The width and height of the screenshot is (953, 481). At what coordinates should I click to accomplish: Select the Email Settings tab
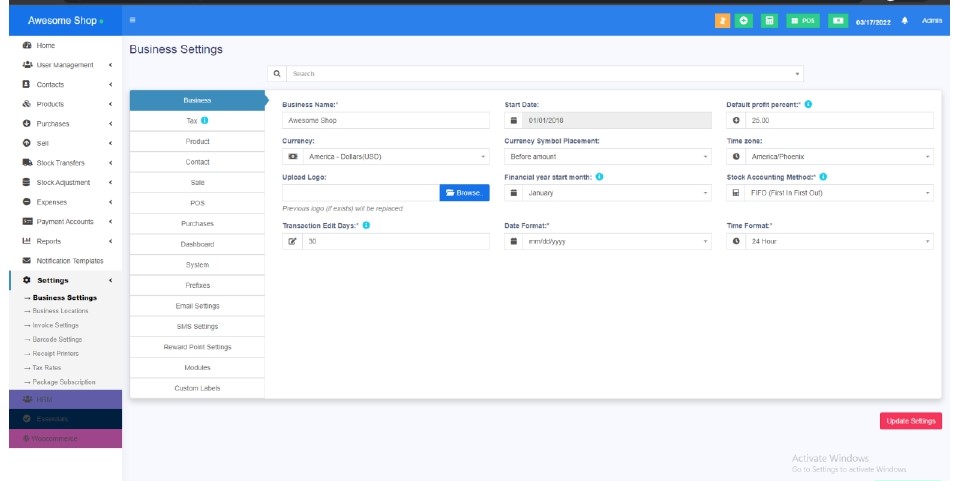pos(197,306)
